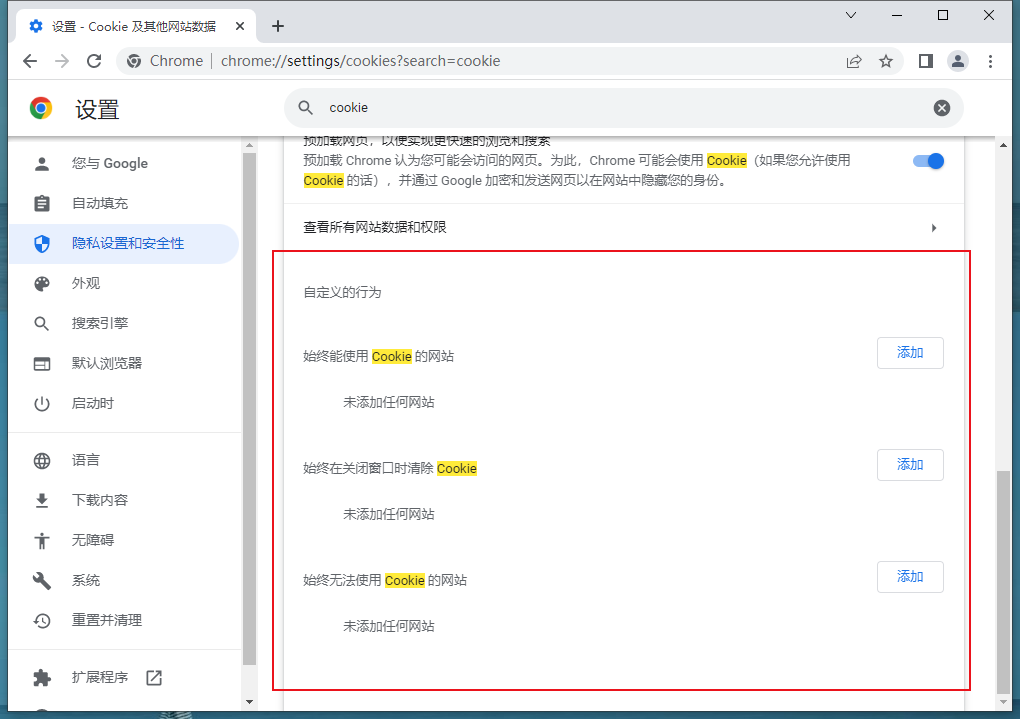The width and height of the screenshot is (1020, 719).
Task: Click the forward navigation arrow
Action: click(62, 61)
